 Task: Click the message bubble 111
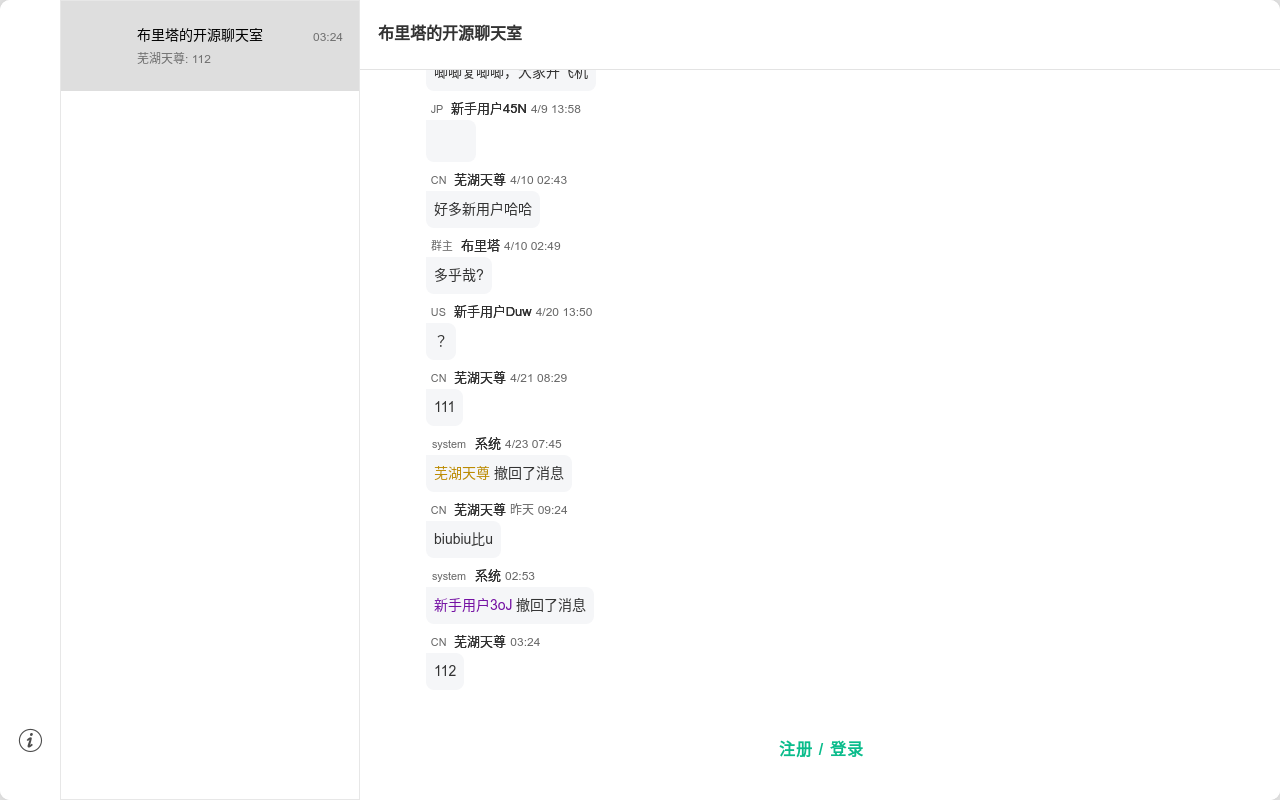click(444, 407)
